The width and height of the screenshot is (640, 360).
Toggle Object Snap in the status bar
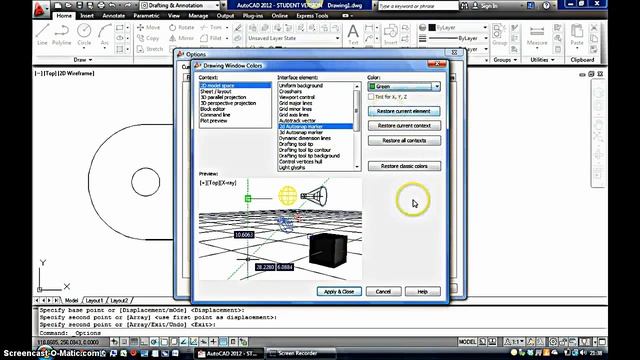(164, 342)
